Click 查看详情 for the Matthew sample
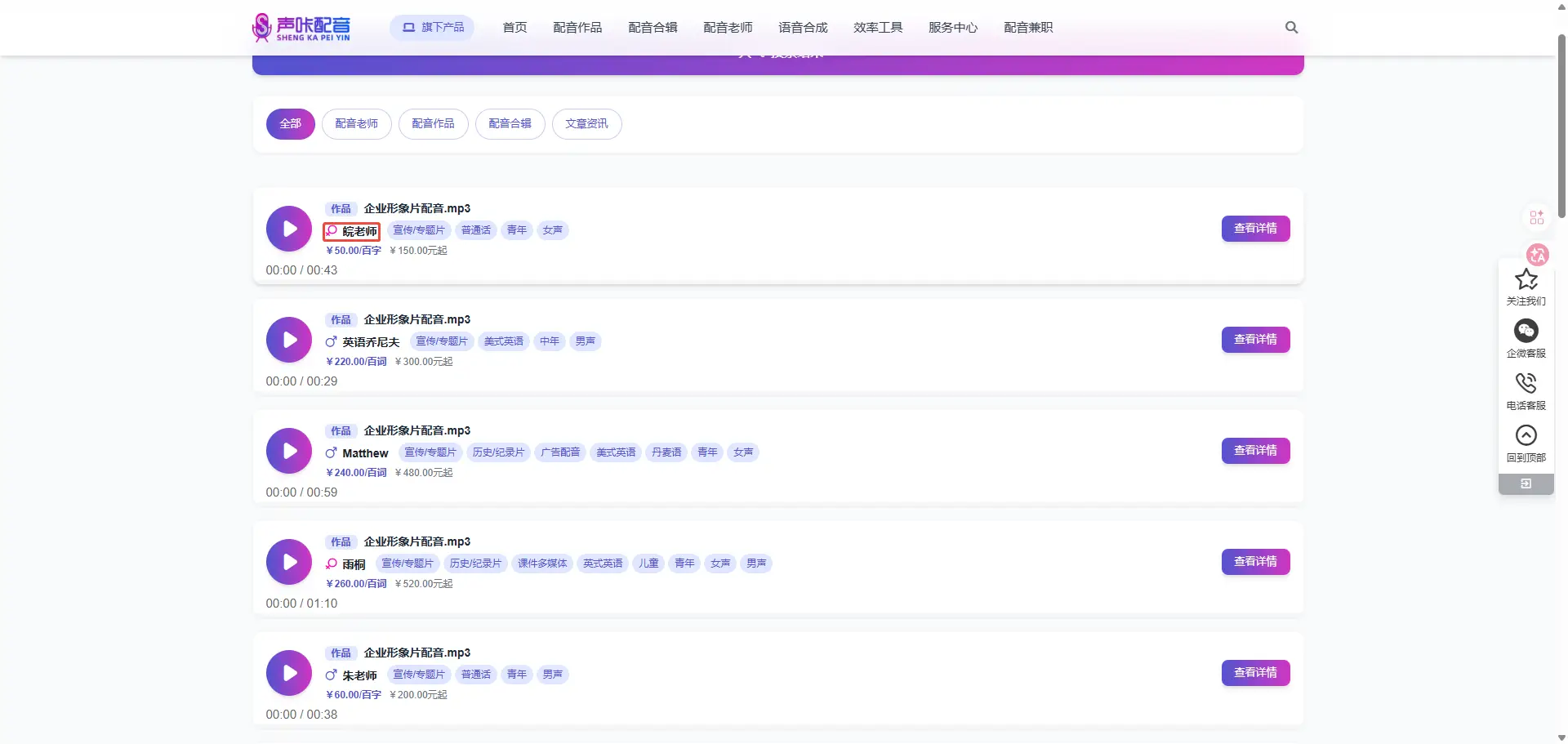This screenshot has height=744, width=1568. pos(1255,451)
